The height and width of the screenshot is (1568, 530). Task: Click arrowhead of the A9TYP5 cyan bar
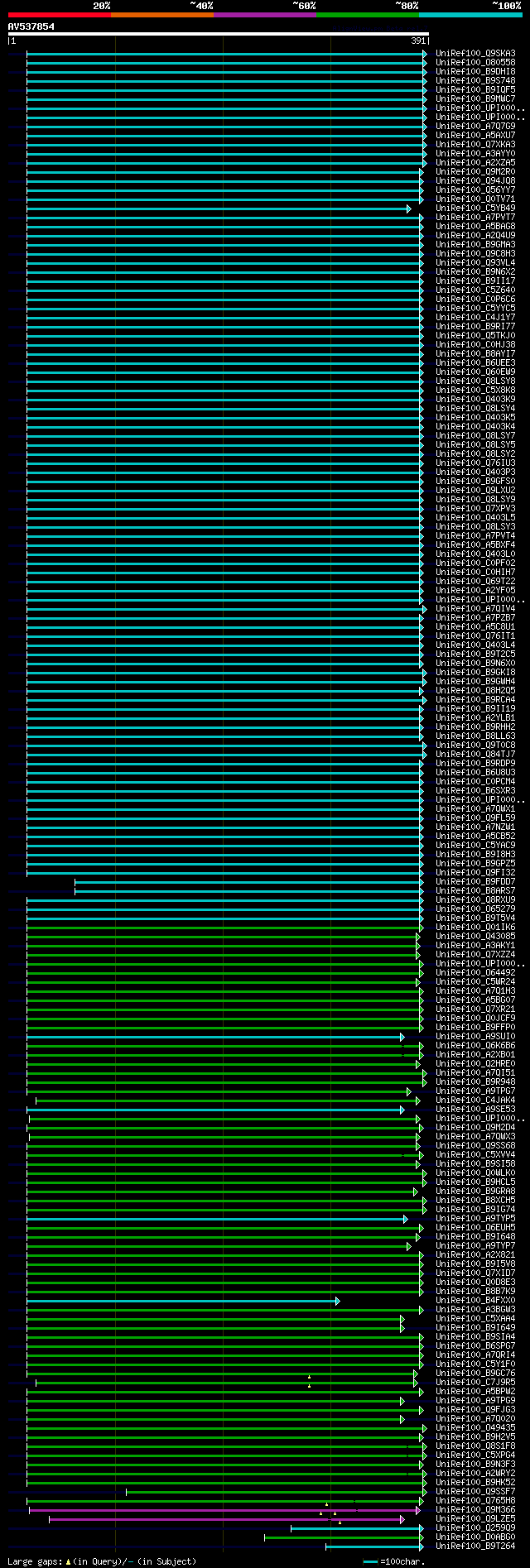click(x=406, y=1220)
